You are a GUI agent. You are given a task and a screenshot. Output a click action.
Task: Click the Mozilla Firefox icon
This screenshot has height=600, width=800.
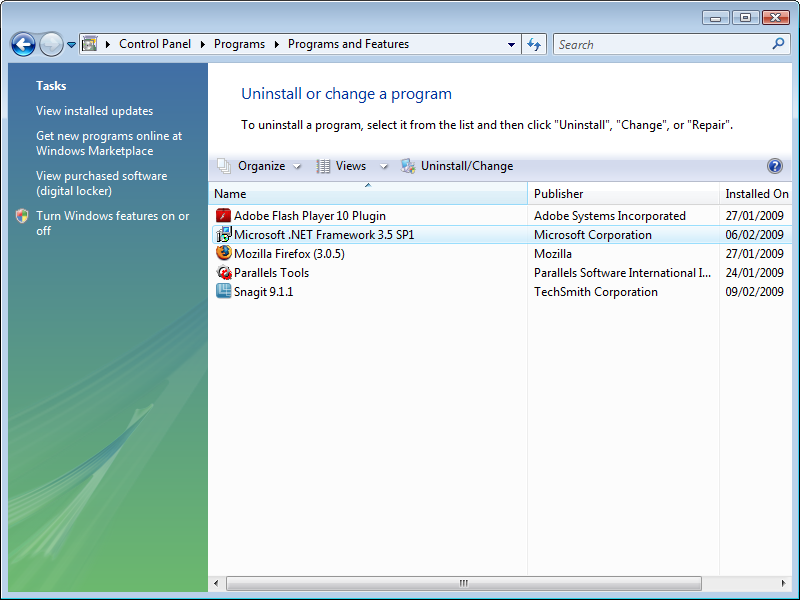tap(223, 254)
